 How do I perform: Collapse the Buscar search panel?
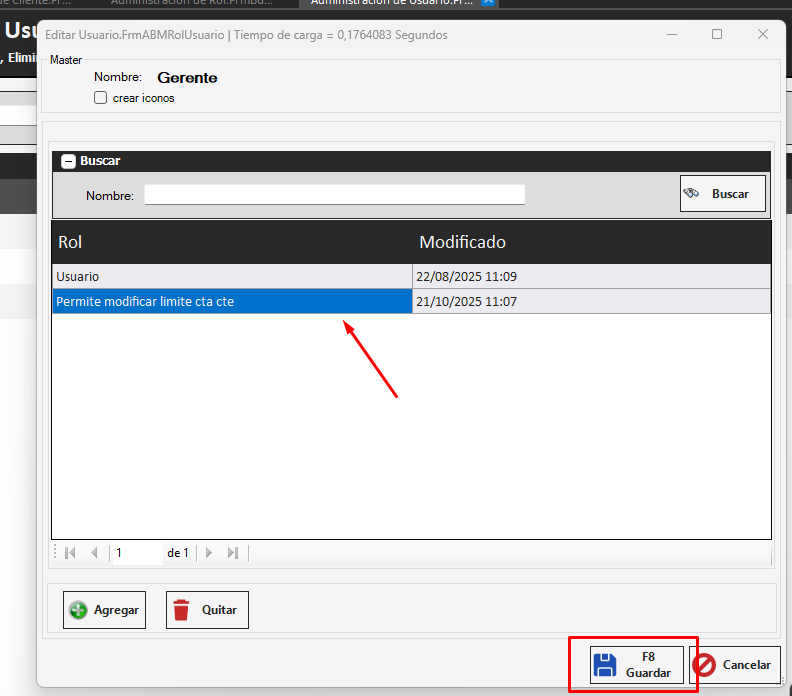point(68,161)
